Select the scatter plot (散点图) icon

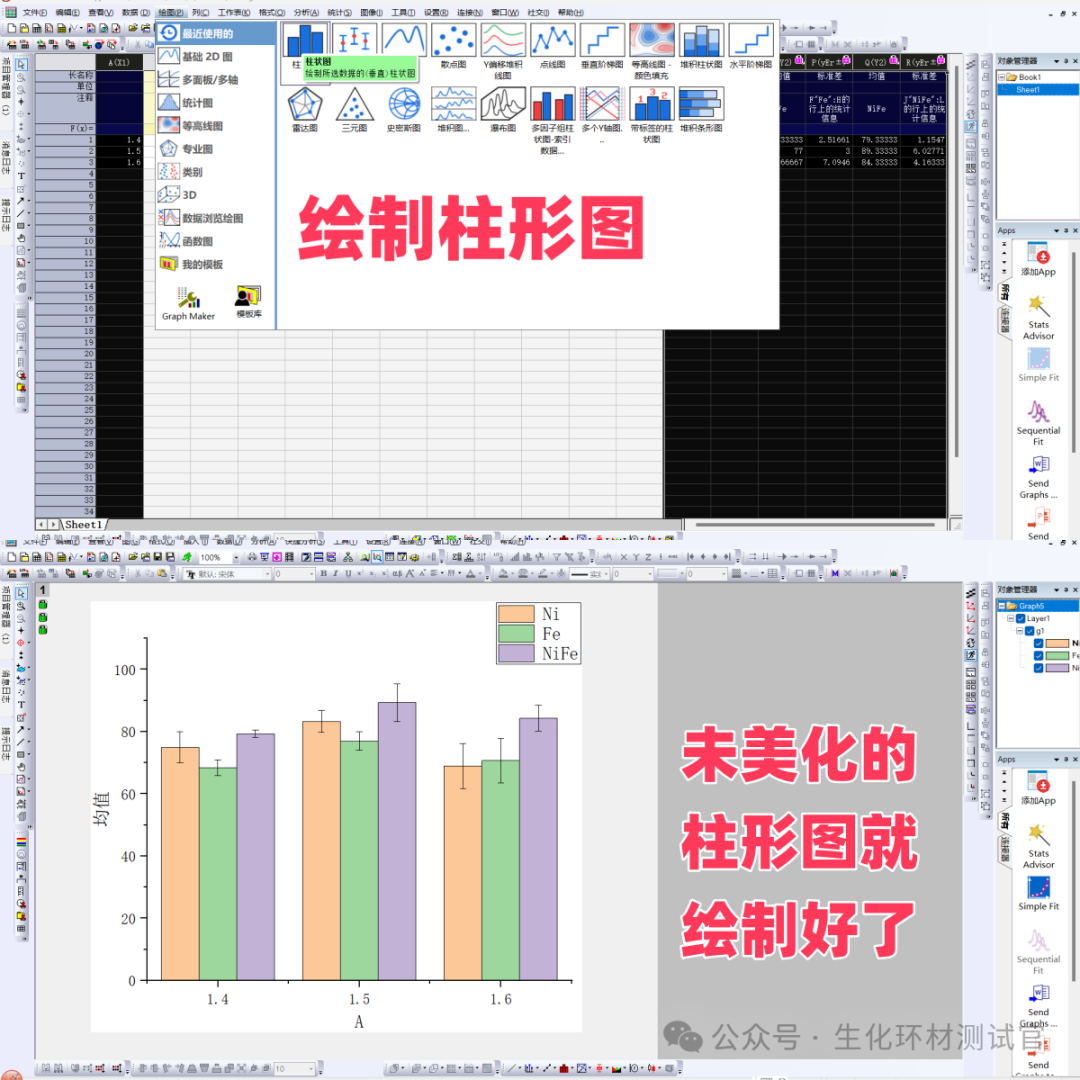453,41
